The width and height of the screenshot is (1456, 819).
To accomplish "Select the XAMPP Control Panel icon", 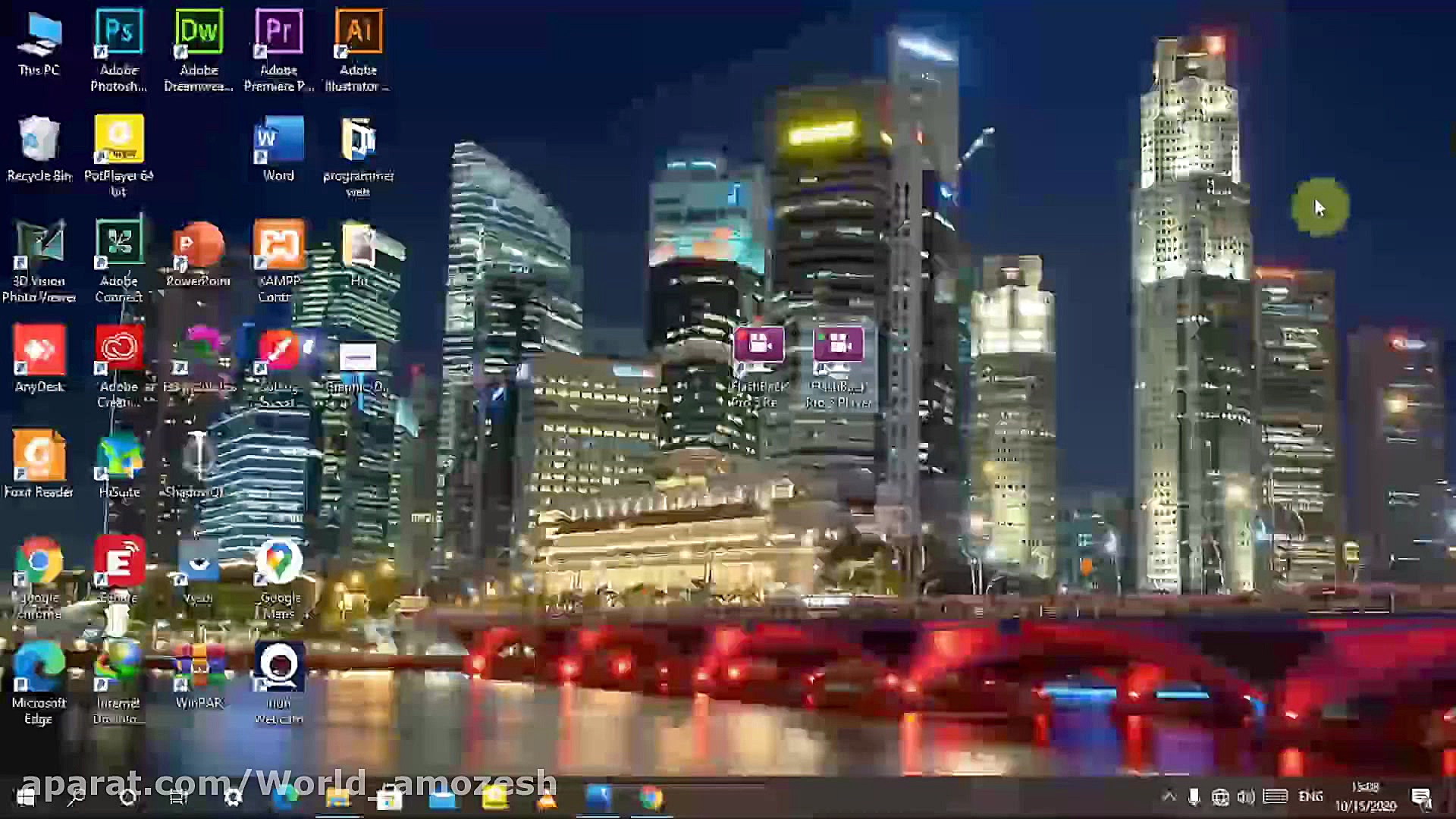I will [x=278, y=246].
